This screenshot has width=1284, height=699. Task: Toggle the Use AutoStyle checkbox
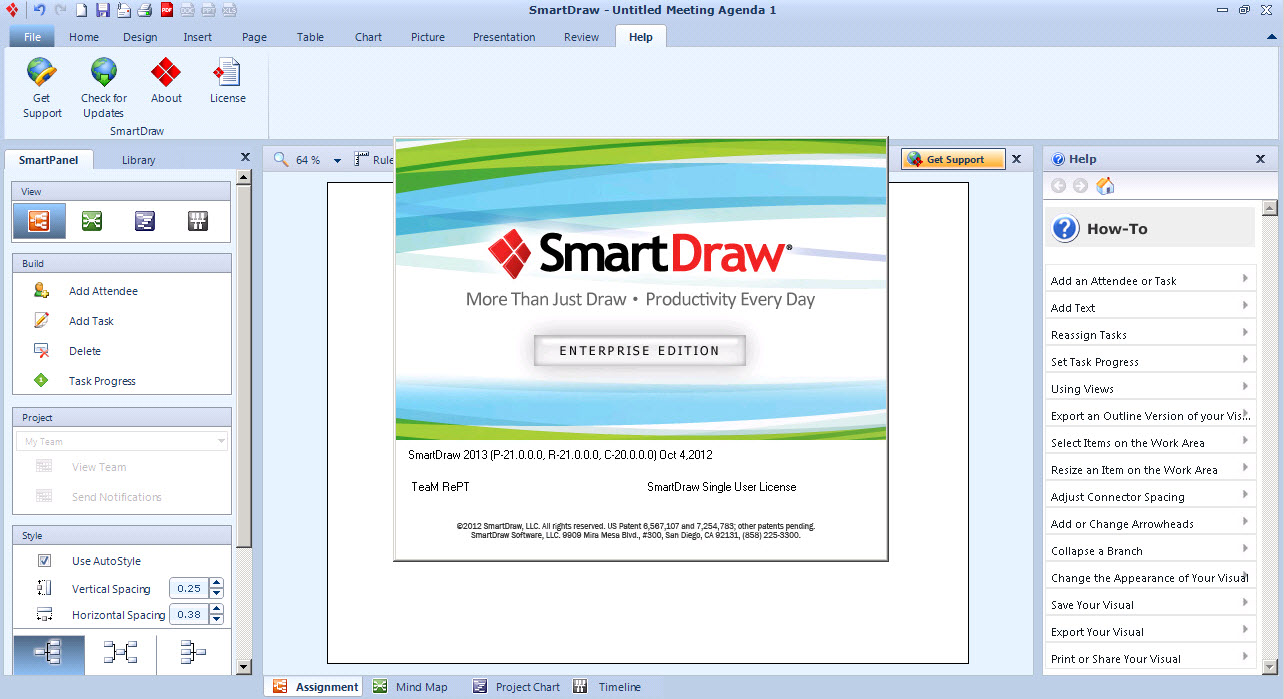coord(44,561)
